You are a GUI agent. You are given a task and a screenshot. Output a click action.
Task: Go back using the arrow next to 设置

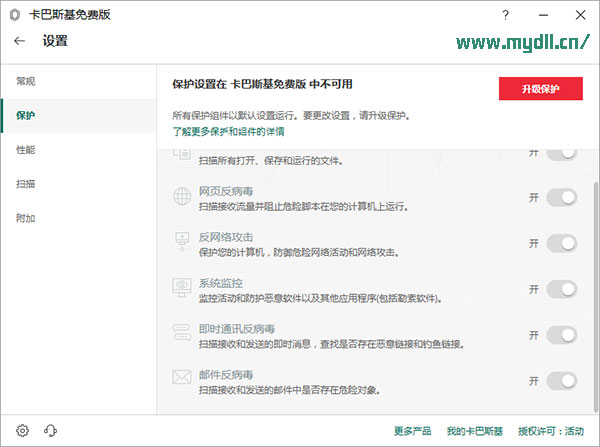tap(20, 41)
